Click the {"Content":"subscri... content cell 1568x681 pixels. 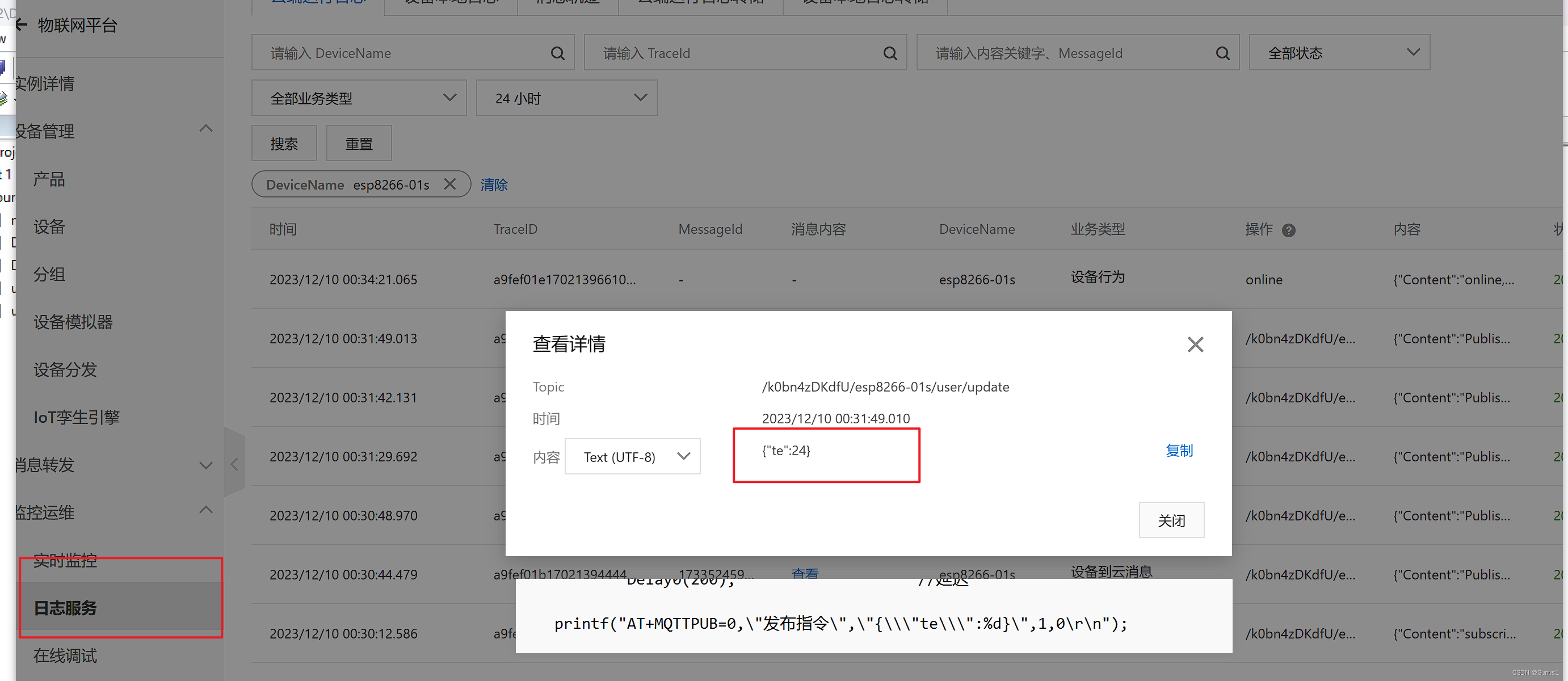[1455, 634]
